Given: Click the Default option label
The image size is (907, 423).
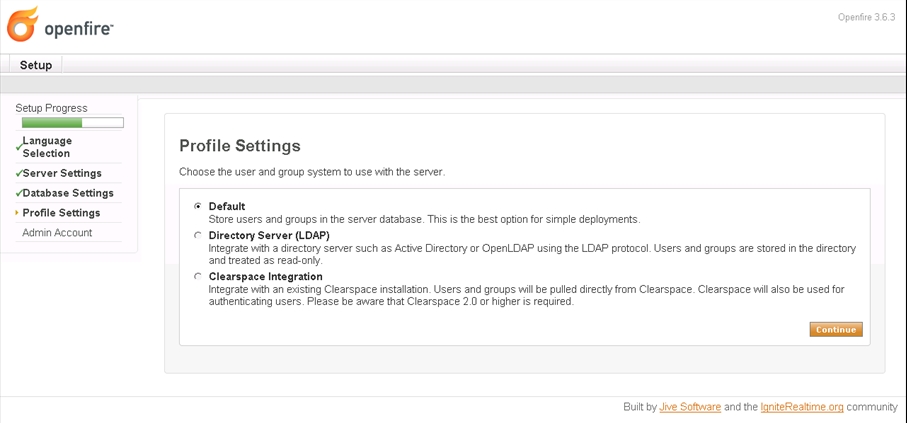Looking at the screenshot, I should 227,206.
